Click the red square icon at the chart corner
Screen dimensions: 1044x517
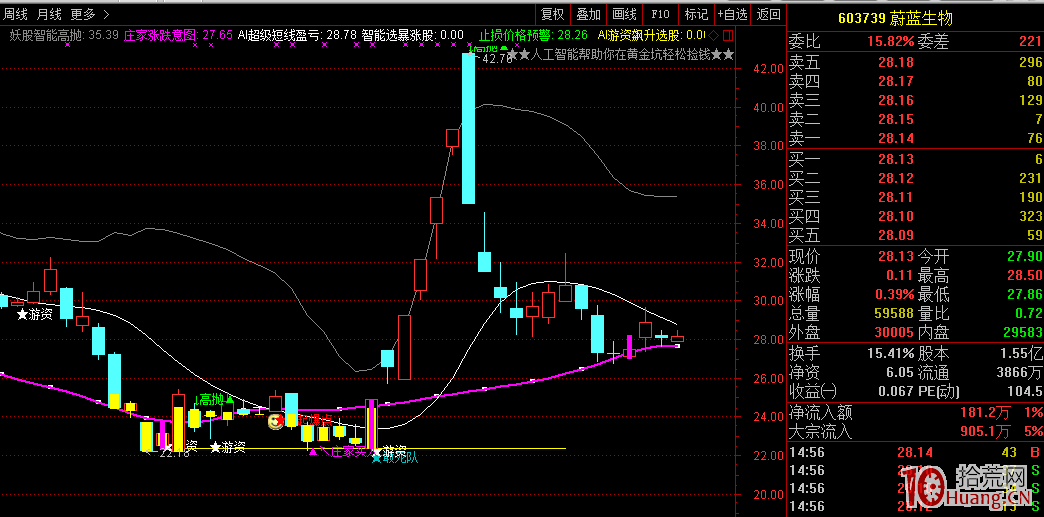coord(727,35)
